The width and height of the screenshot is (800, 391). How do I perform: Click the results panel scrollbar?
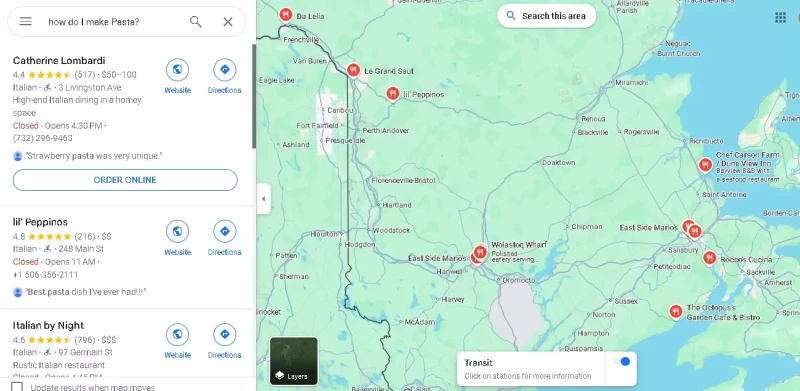254,96
